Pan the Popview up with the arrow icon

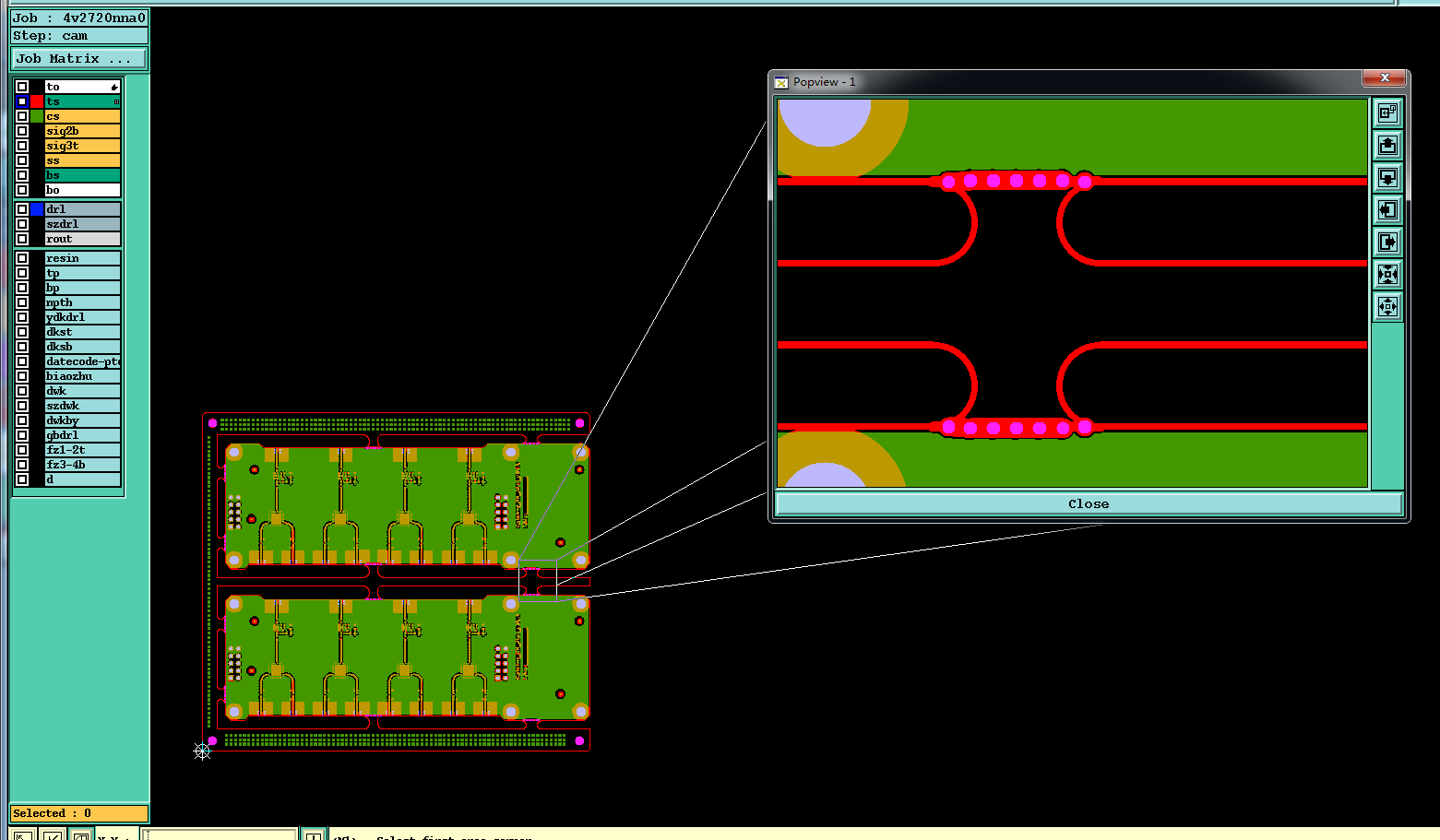pos(1387,145)
